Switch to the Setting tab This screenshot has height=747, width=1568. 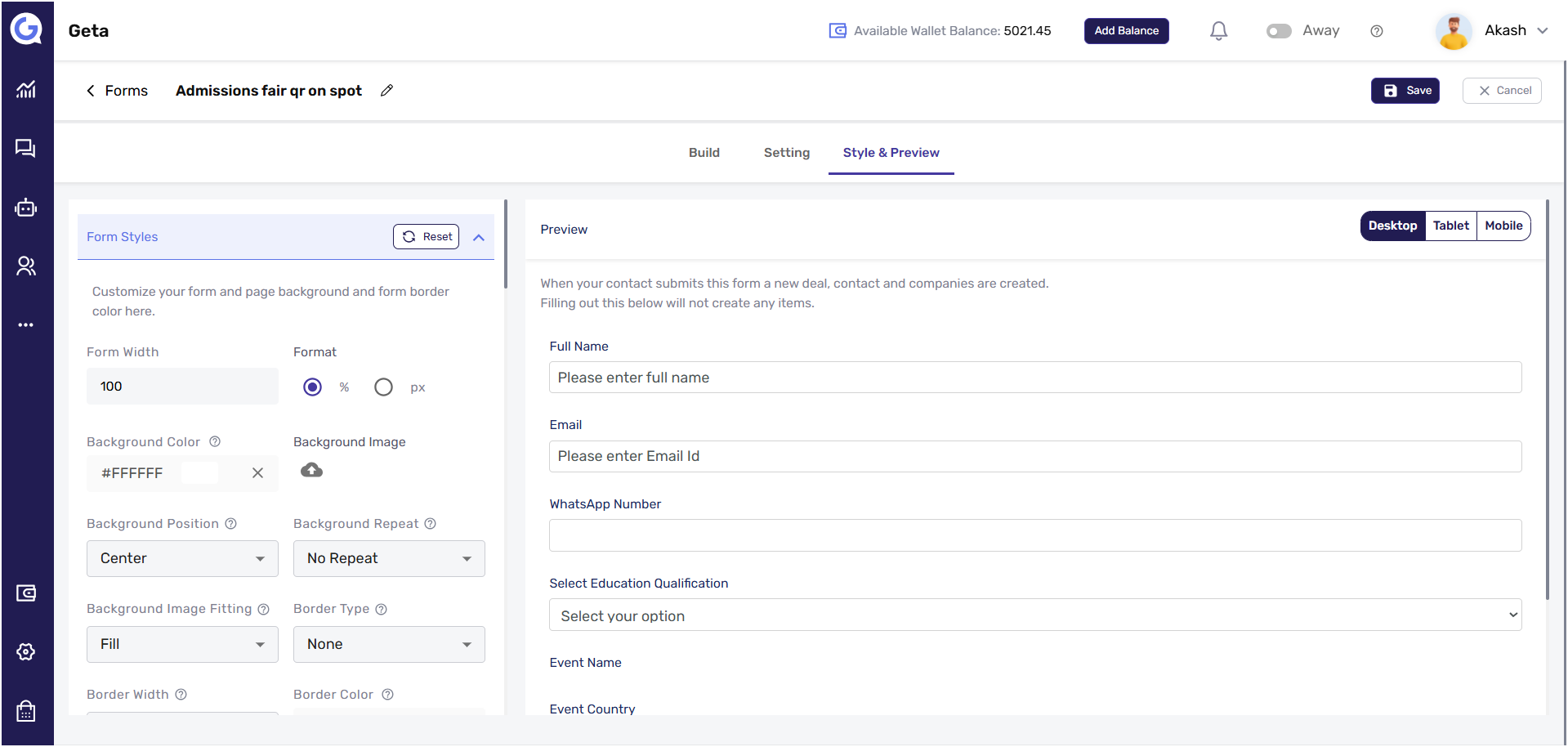coord(786,153)
